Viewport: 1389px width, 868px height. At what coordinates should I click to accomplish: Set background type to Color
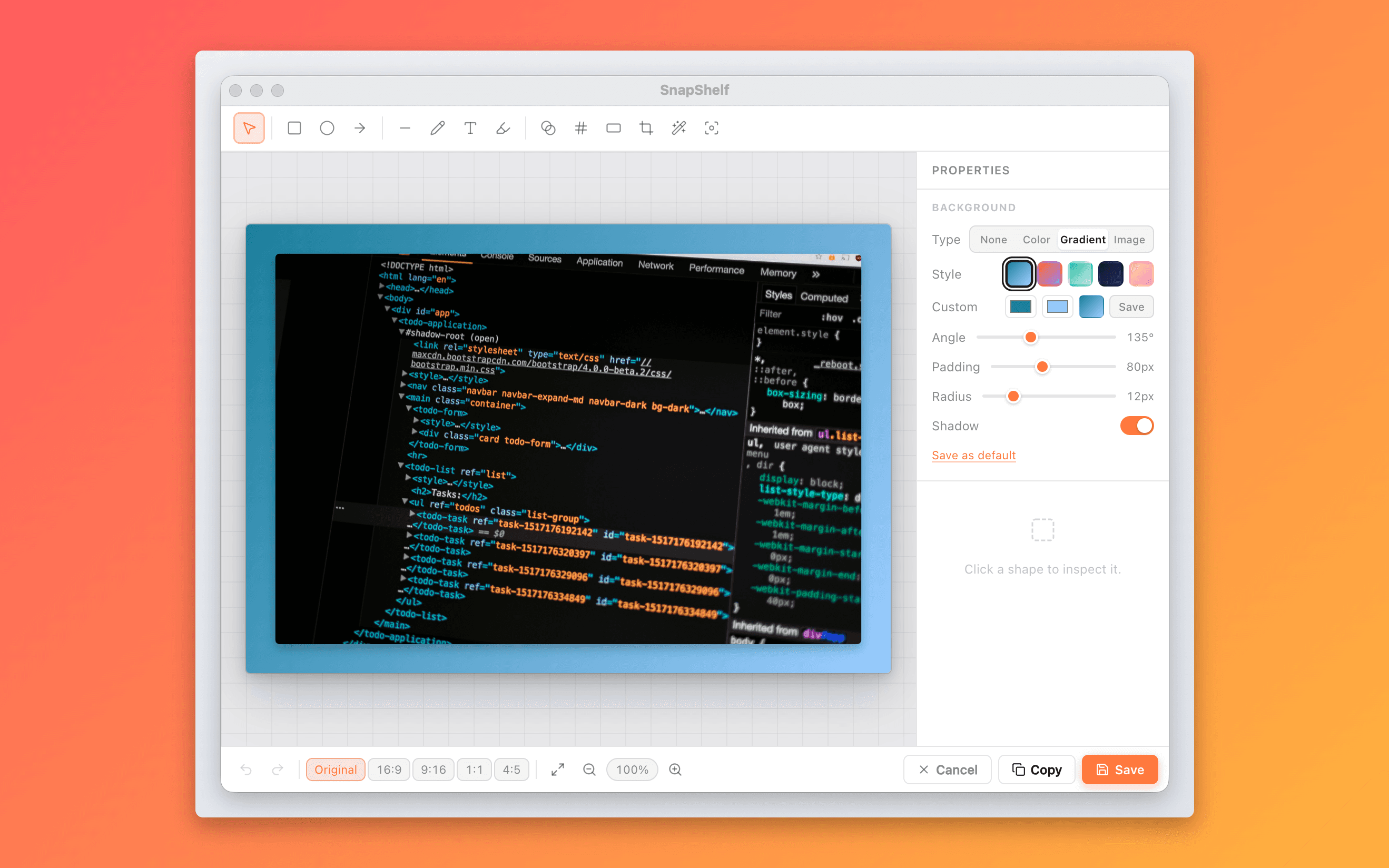click(1036, 240)
